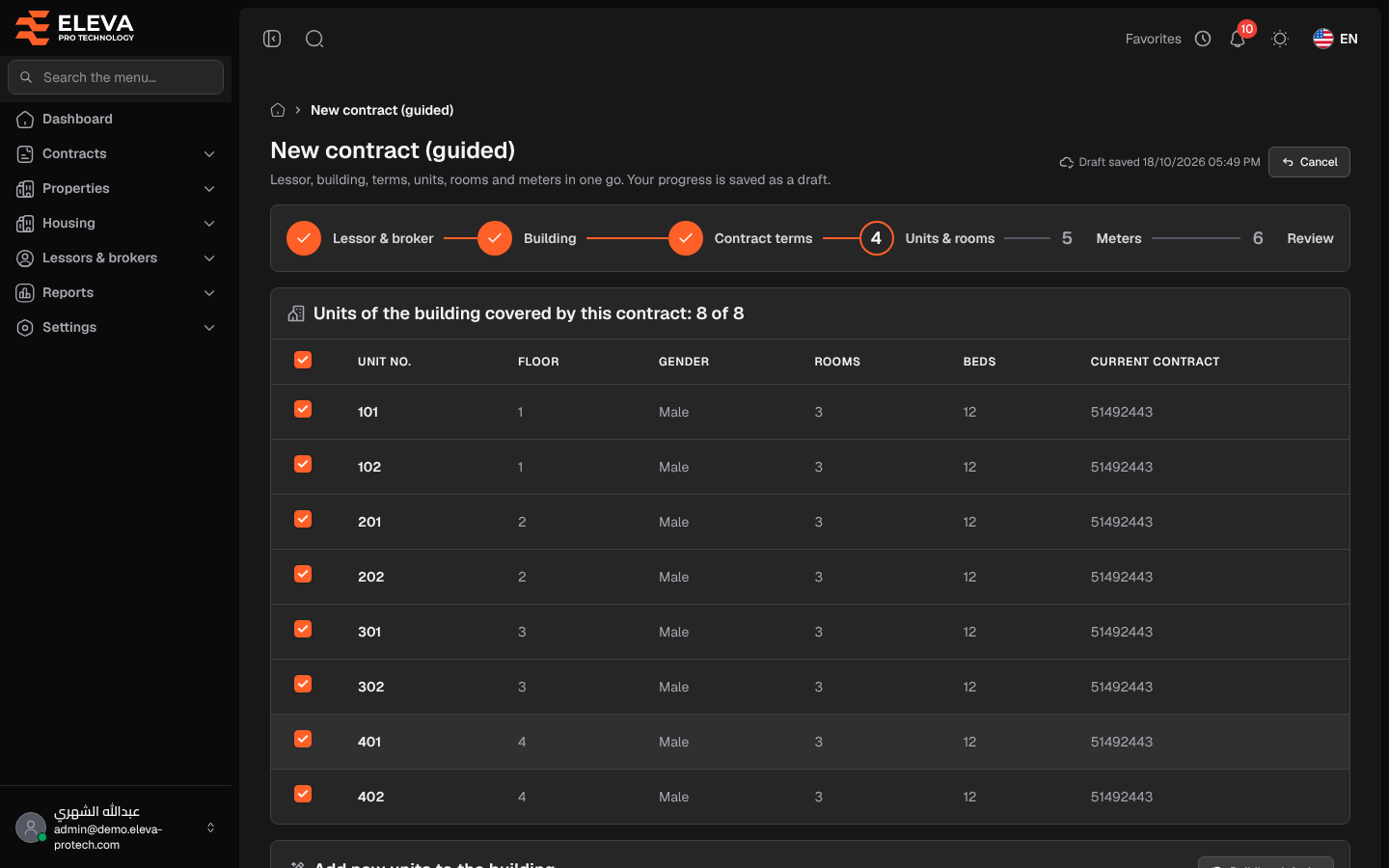Expand the Lessors & brokers menu
1389x868 pixels.
(116, 258)
